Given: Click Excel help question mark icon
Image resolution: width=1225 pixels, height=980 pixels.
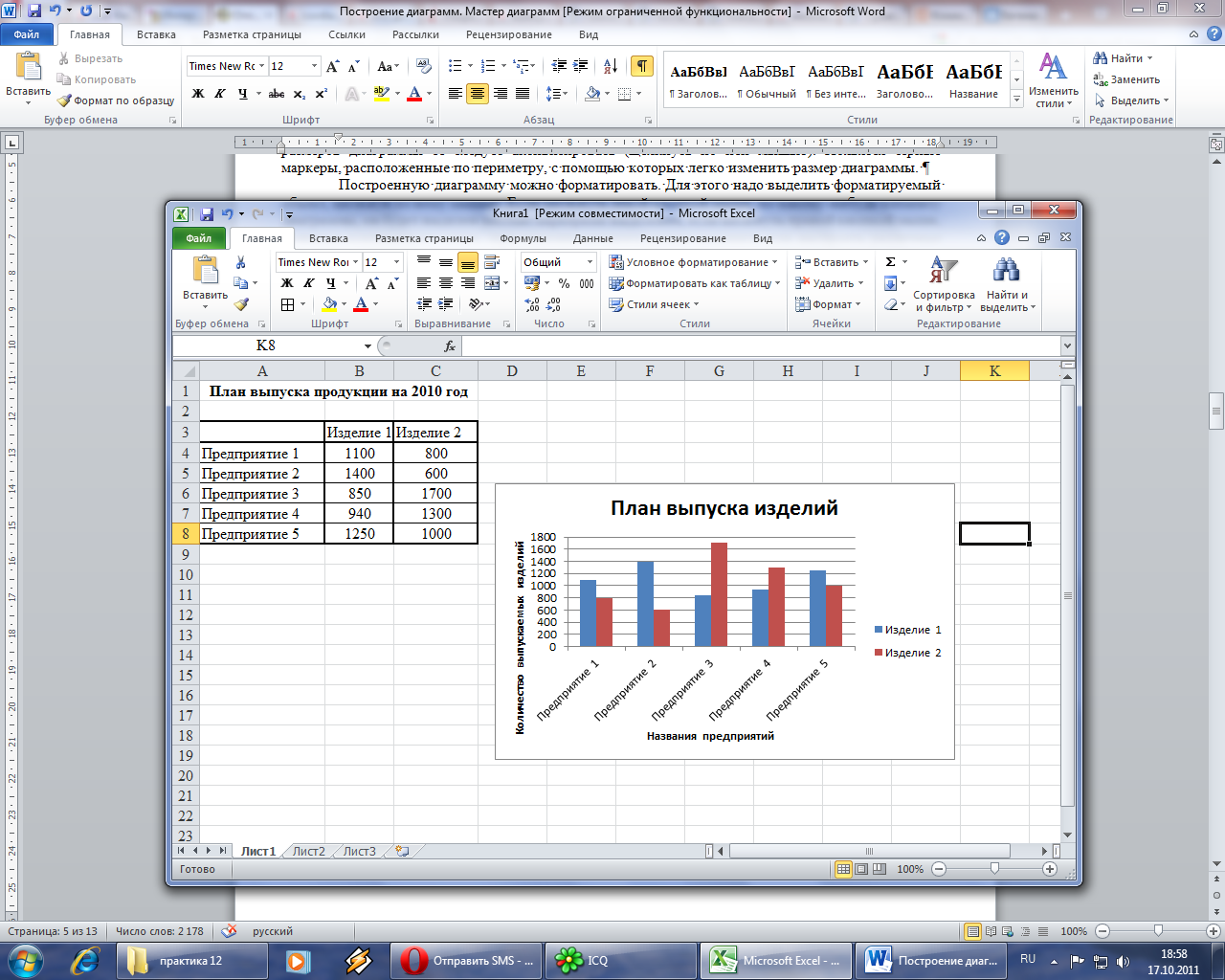Looking at the screenshot, I should (x=1001, y=238).
